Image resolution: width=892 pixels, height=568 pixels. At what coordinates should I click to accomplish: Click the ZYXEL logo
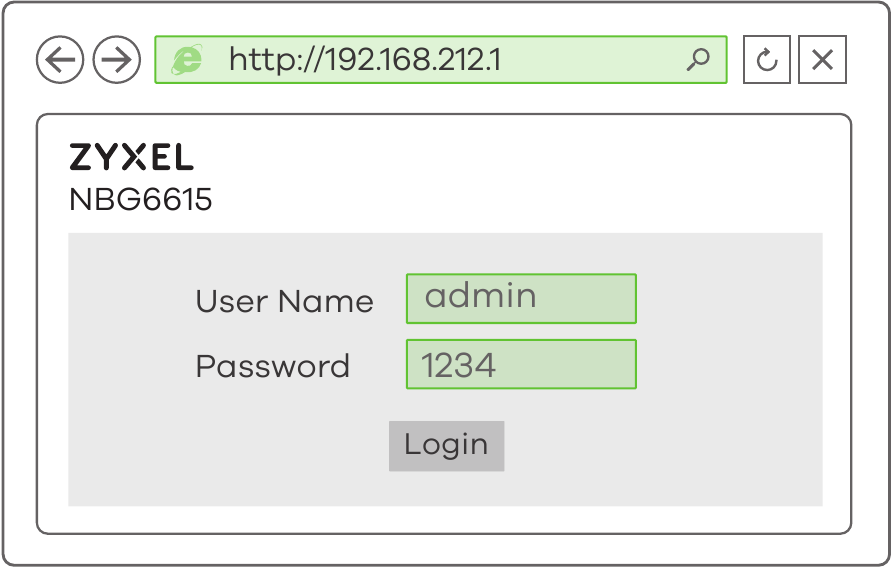coord(131,157)
